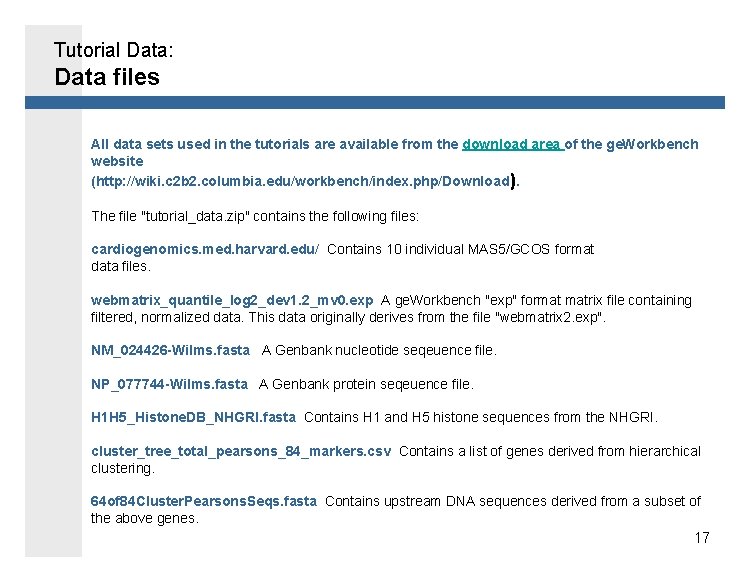This screenshot has height=576, width=756.
Task: Click the H1 and H5 histone sequences description
Action: (x=481, y=417)
